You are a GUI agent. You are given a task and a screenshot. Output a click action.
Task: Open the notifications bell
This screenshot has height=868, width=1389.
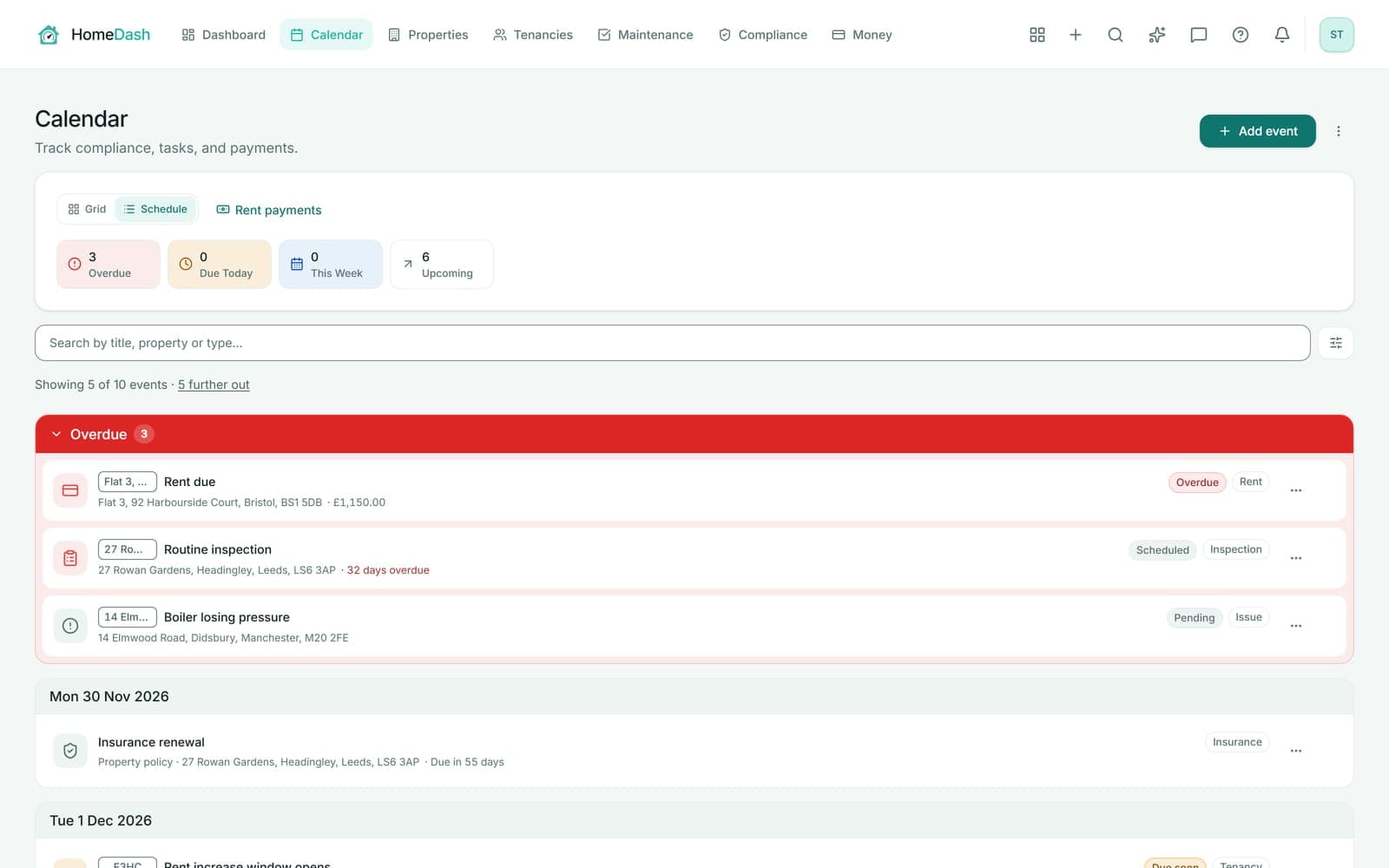tap(1281, 35)
